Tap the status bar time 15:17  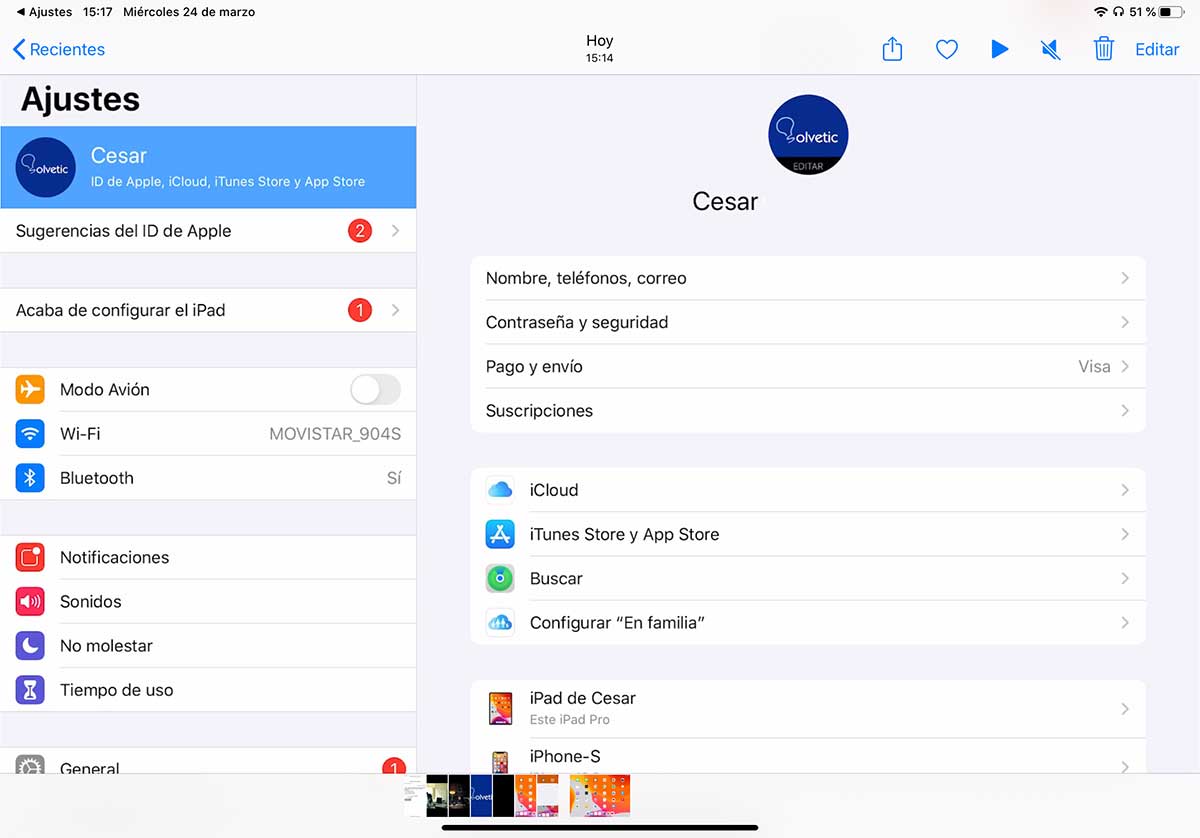coord(97,12)
